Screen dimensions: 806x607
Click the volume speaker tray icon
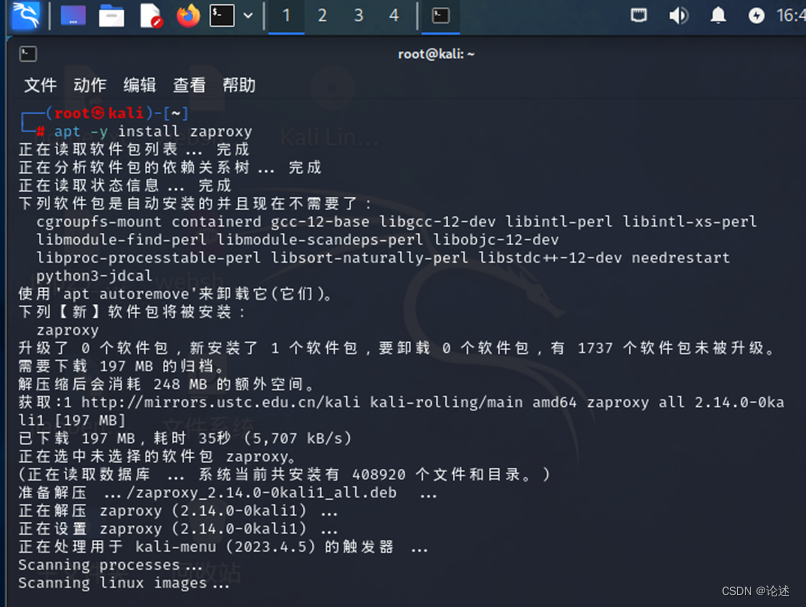point(678,16)
